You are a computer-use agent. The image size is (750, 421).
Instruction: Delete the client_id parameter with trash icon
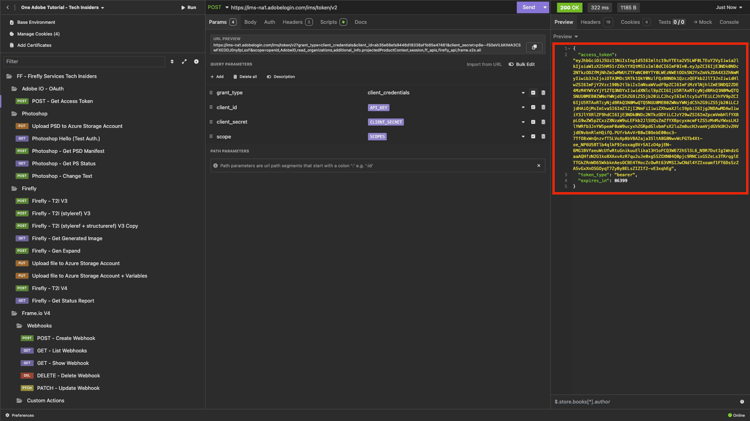click(x=543, y=108)
